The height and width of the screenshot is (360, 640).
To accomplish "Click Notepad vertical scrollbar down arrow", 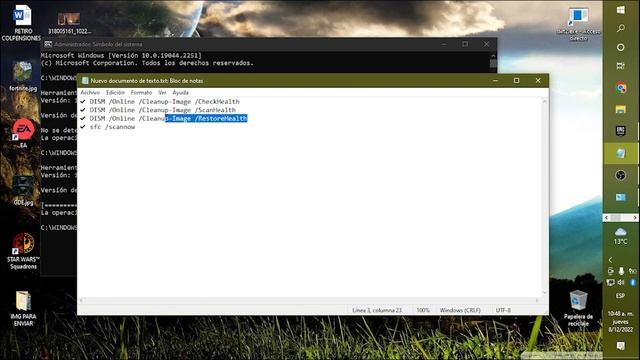I will coord(544,293).
